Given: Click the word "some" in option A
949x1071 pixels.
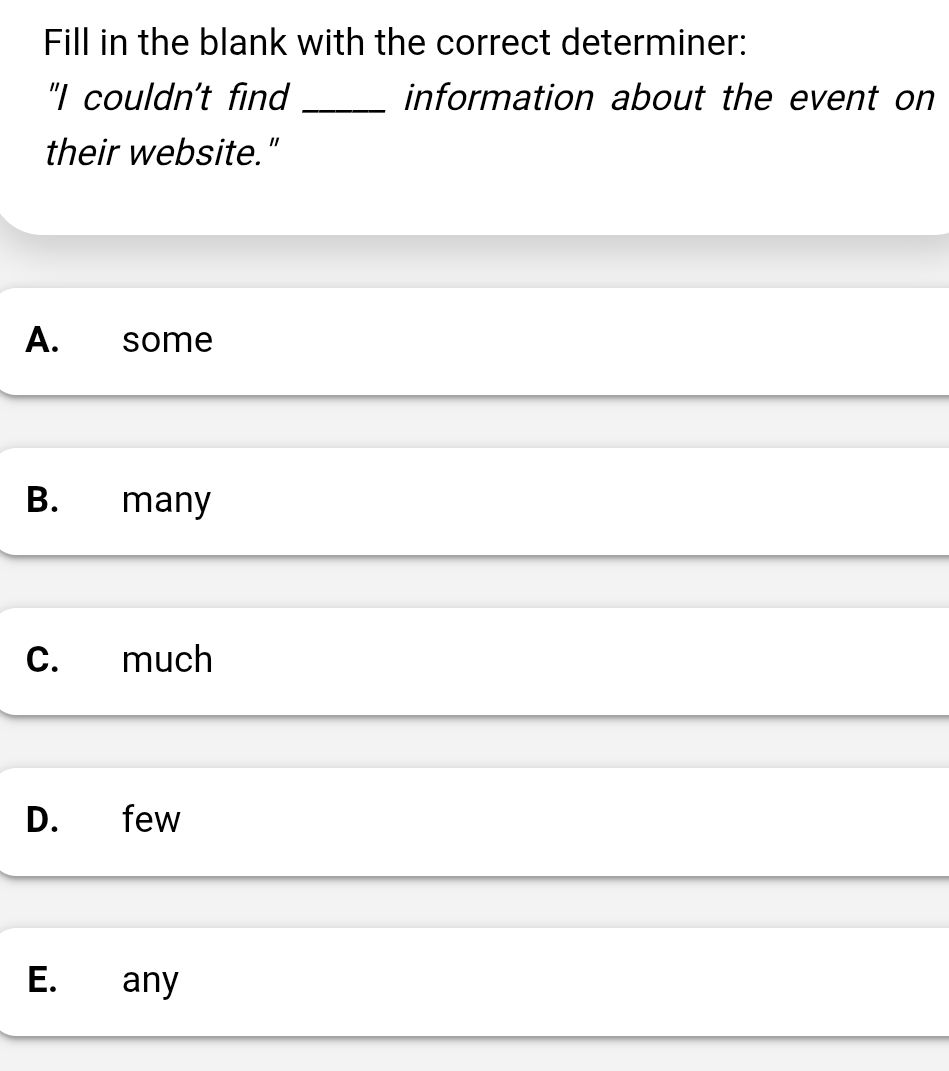Looking at the screenshot, I should click(x=167, y=340).
